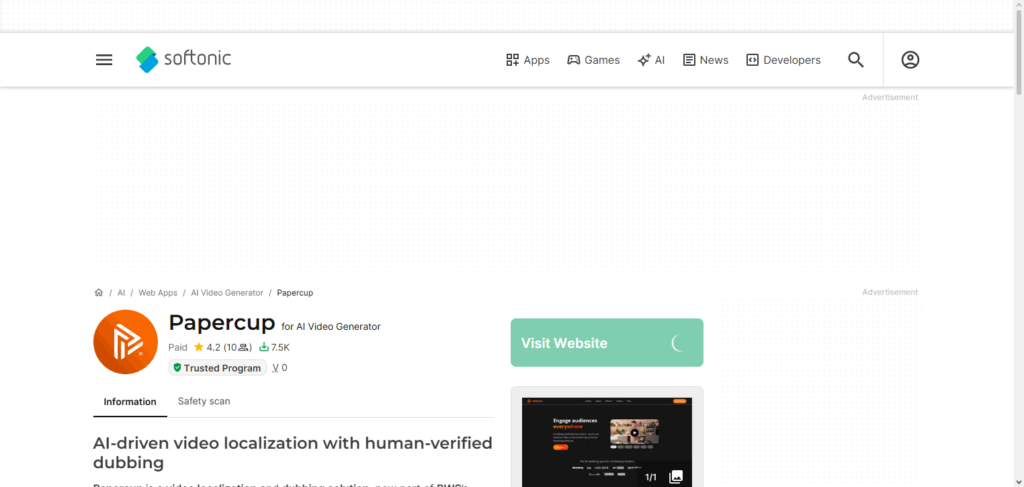The image size is (1024, 487).
Task: Select the Information tab
Action: pos(130,401)
